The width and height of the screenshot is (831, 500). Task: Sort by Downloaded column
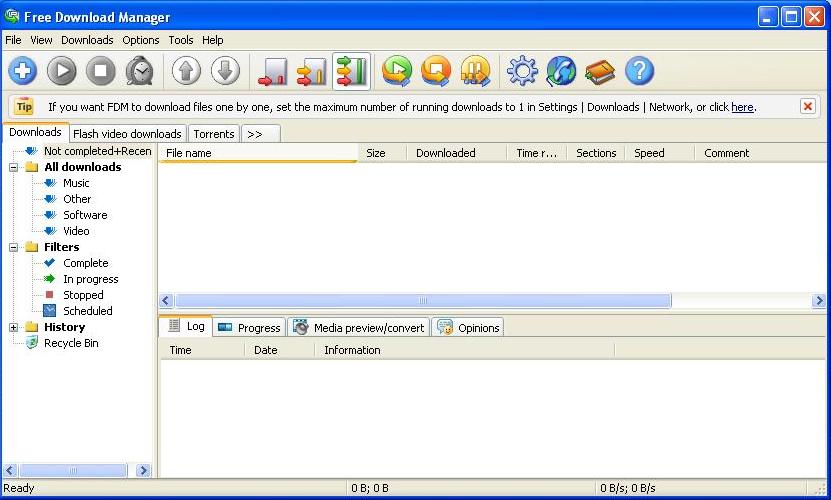tap(456, 153)
